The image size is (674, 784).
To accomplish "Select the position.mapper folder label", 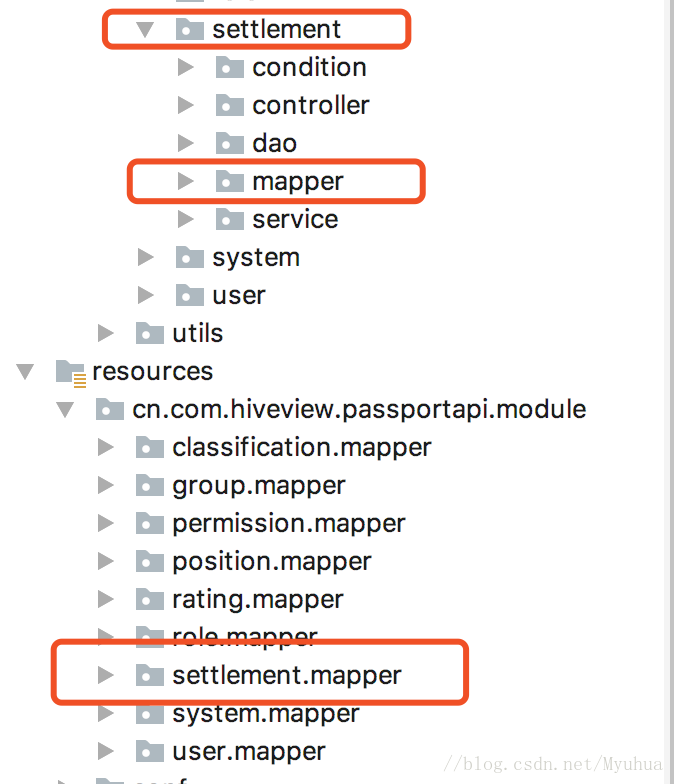I will pyautogui.click(x=272, y=562).
